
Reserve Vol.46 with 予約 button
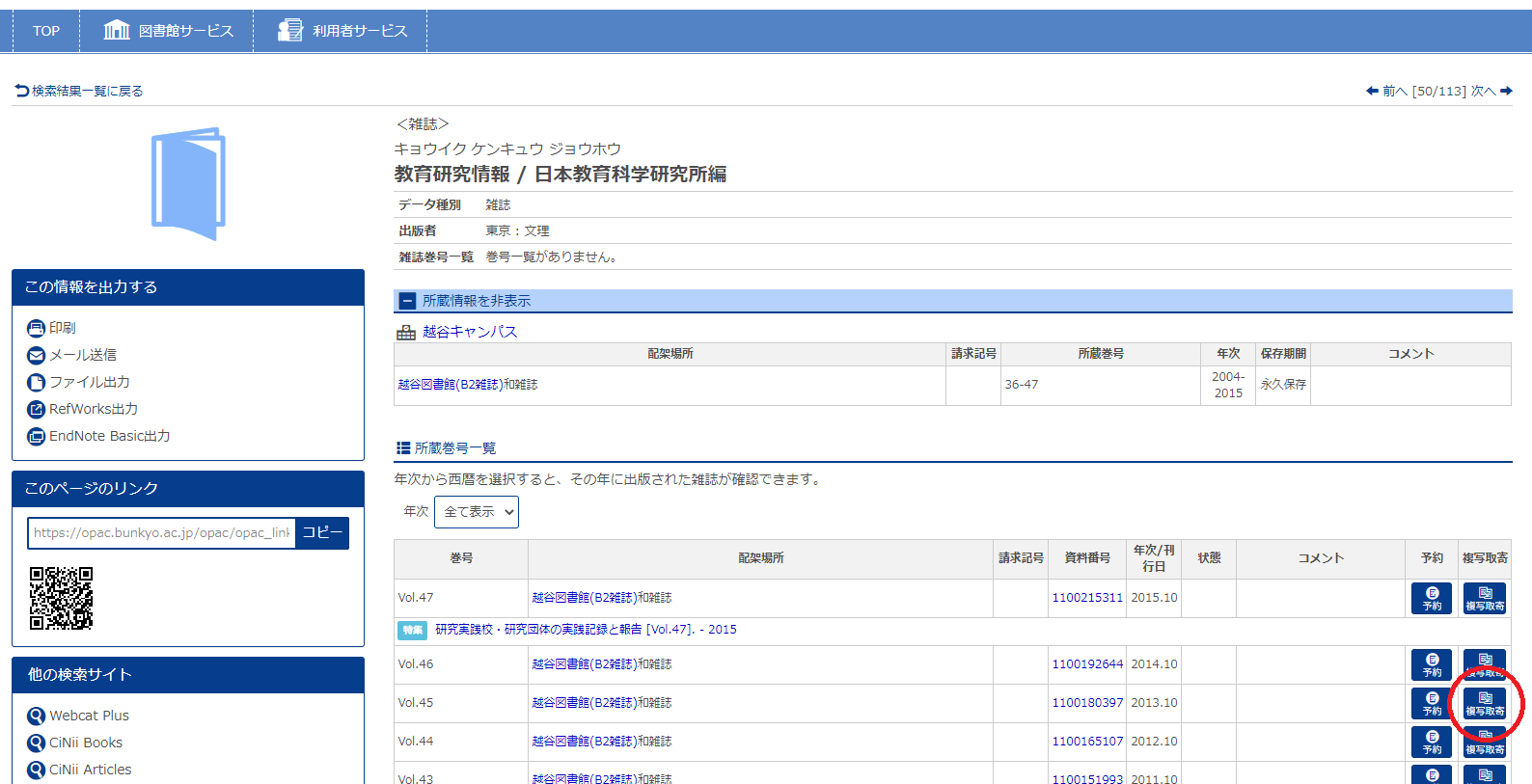(x=1432, y=665)
